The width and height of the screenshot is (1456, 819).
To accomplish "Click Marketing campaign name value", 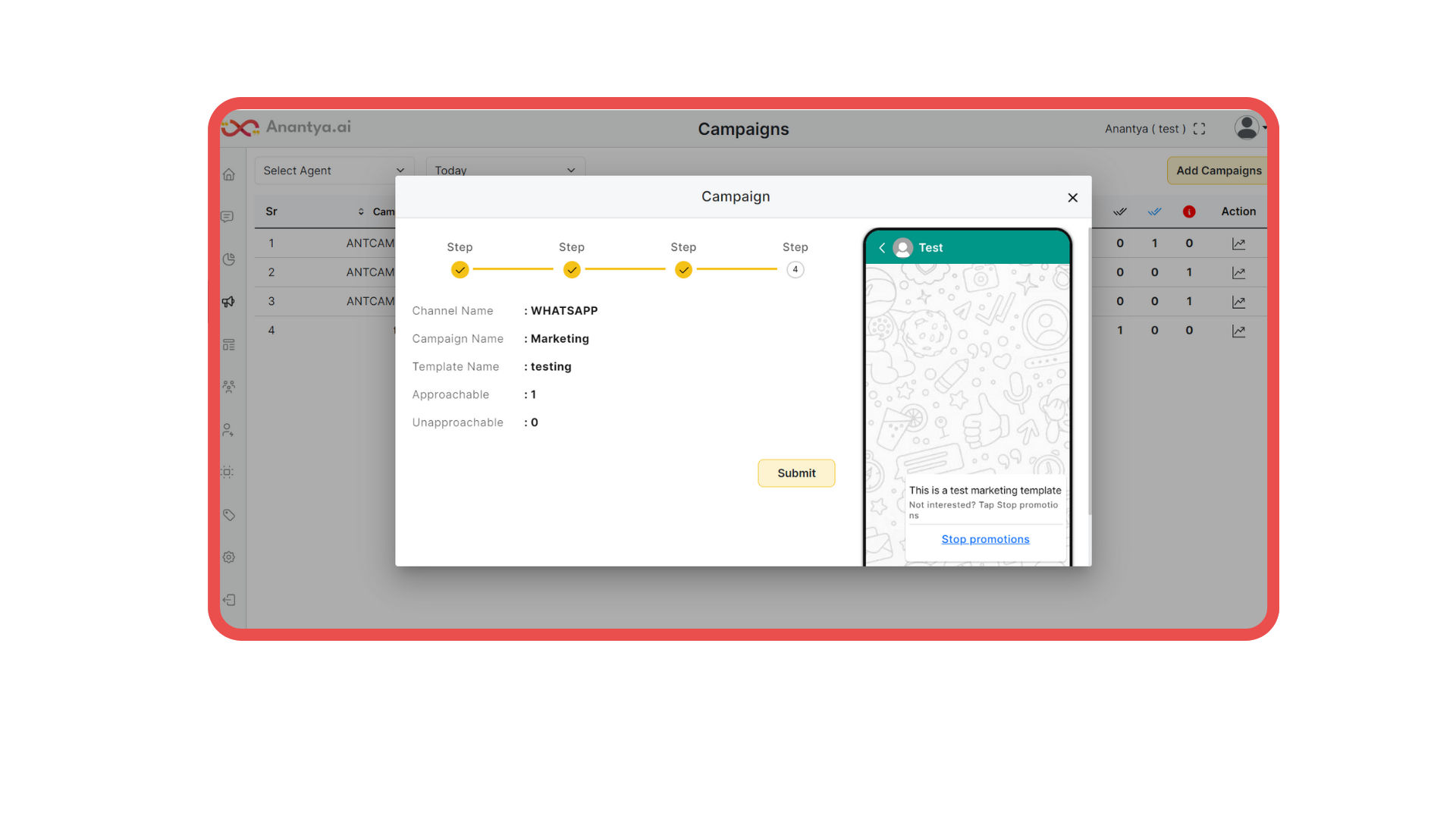I will coord(560,339).
